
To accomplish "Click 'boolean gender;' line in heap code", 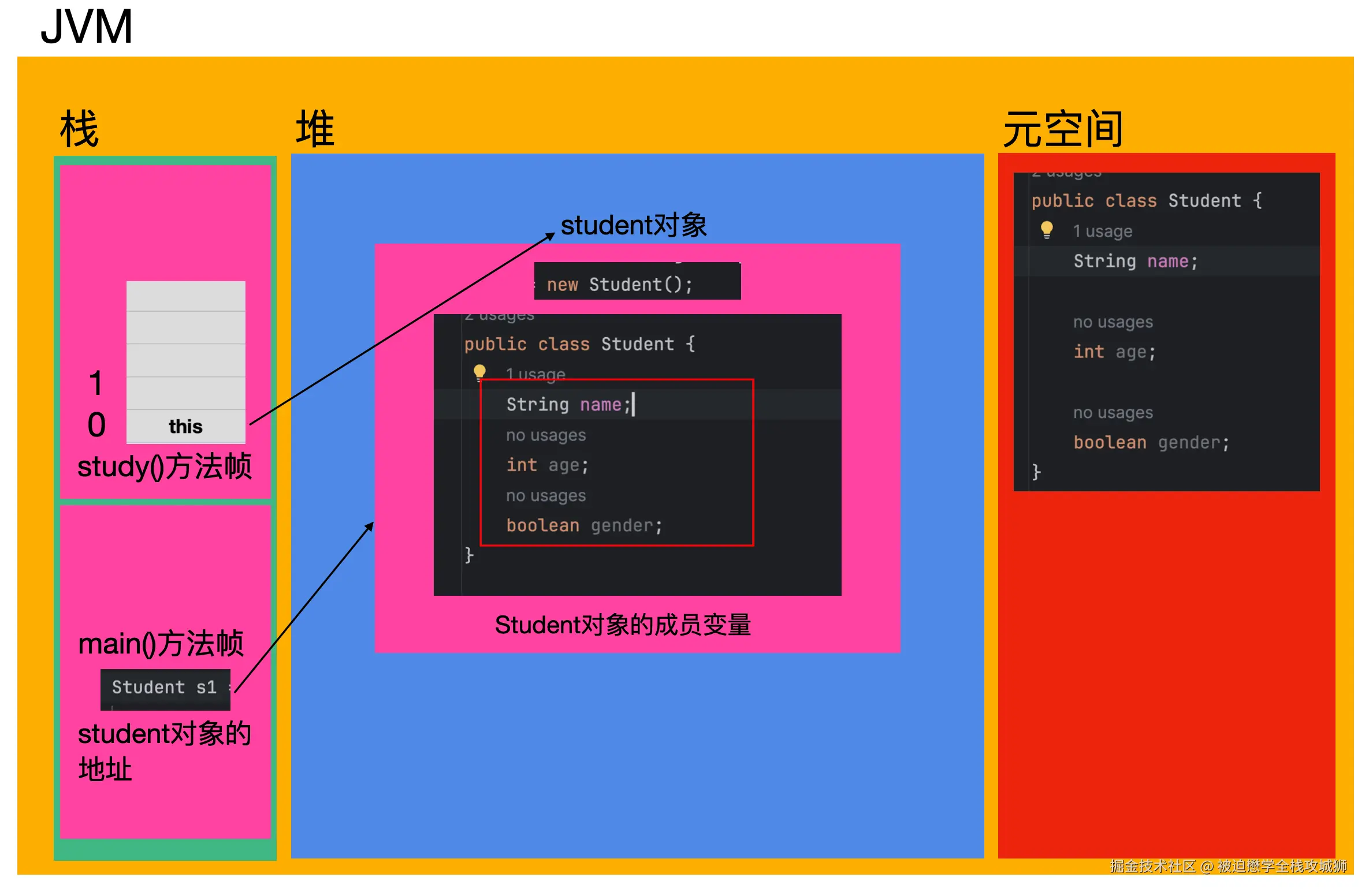I will (584, 525).
